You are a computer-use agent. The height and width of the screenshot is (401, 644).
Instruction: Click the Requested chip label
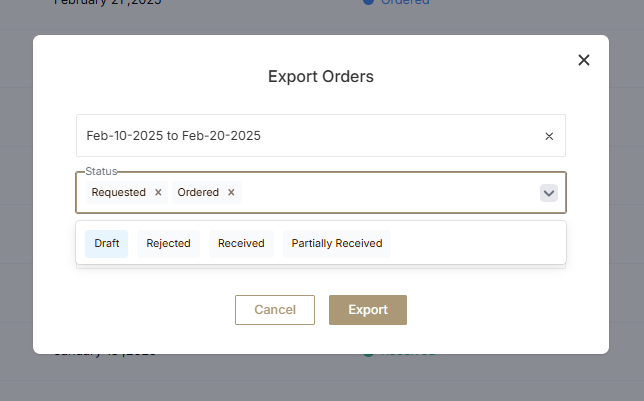click(118, 192)
